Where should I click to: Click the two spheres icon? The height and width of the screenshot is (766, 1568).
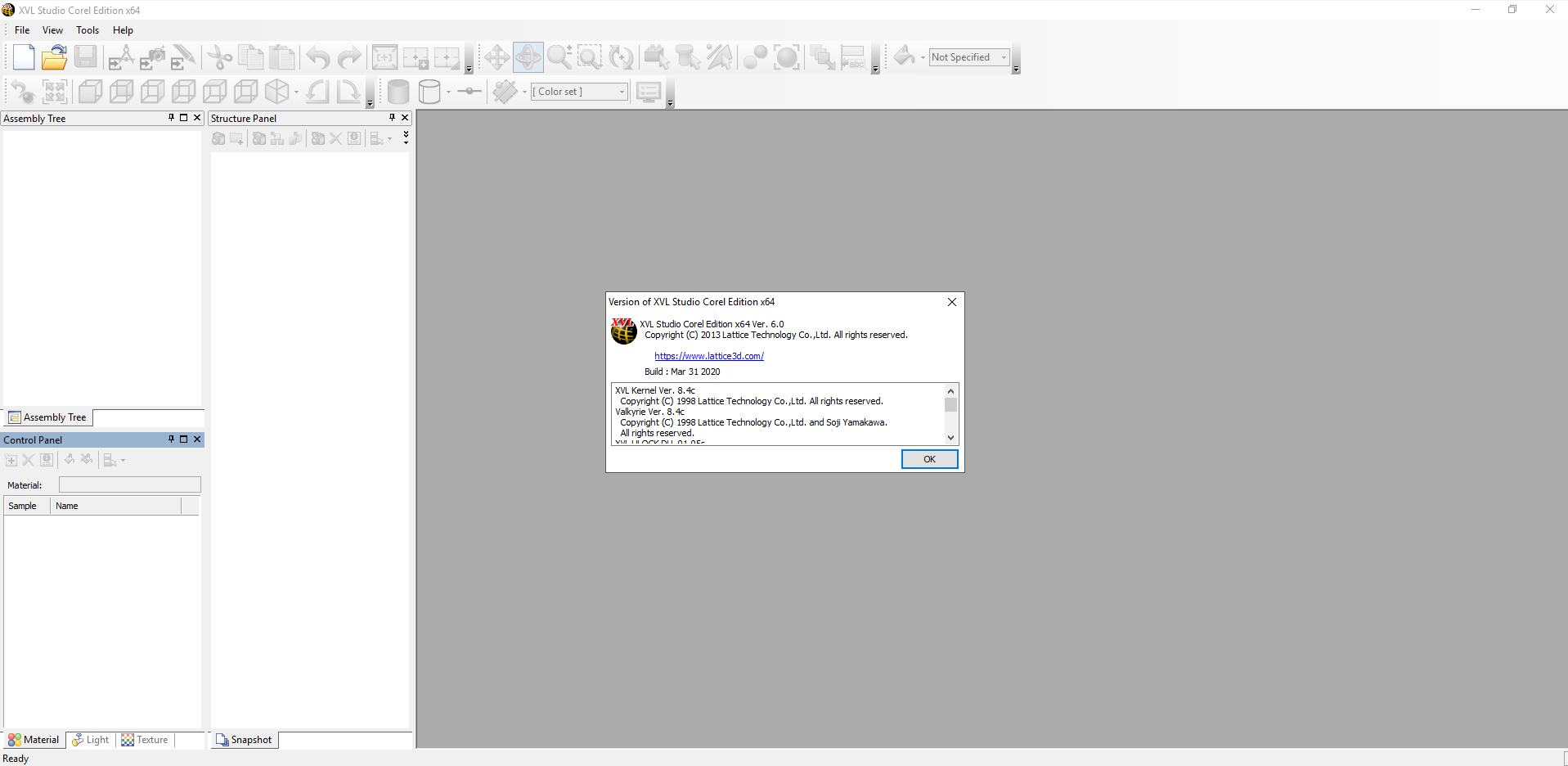coord(755,57)
